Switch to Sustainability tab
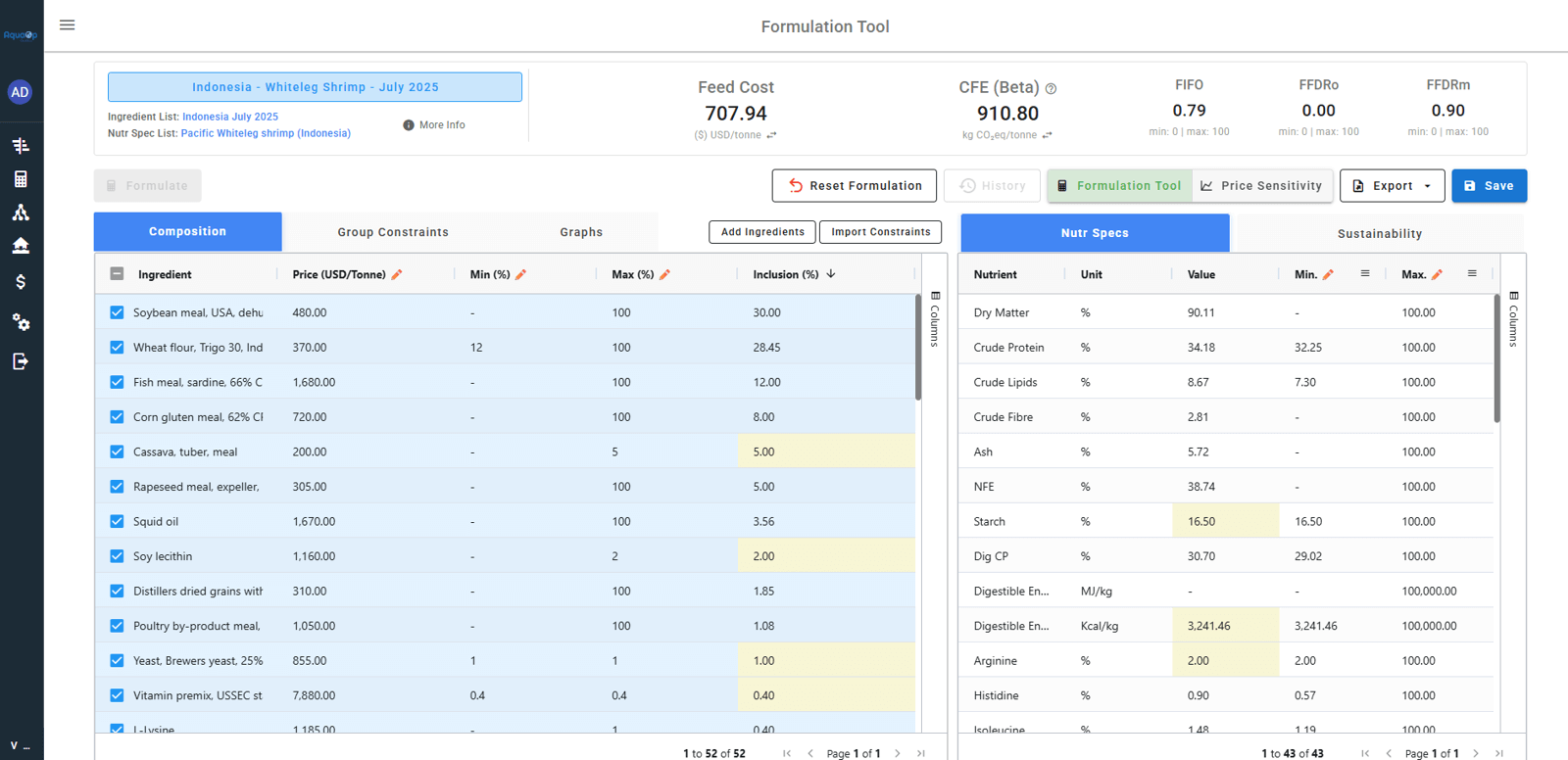Screen dimensions: 1568x760 1380,233
